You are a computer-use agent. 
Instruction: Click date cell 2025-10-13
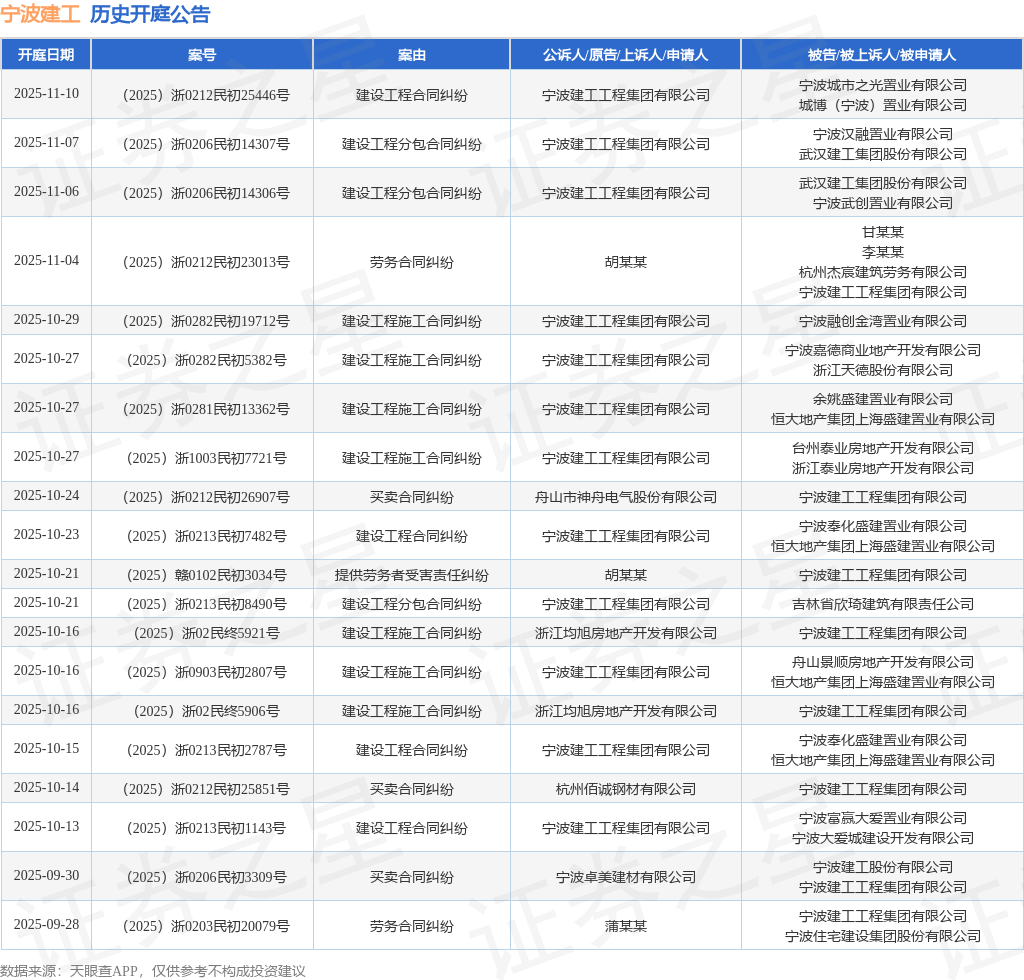(46, 827)
